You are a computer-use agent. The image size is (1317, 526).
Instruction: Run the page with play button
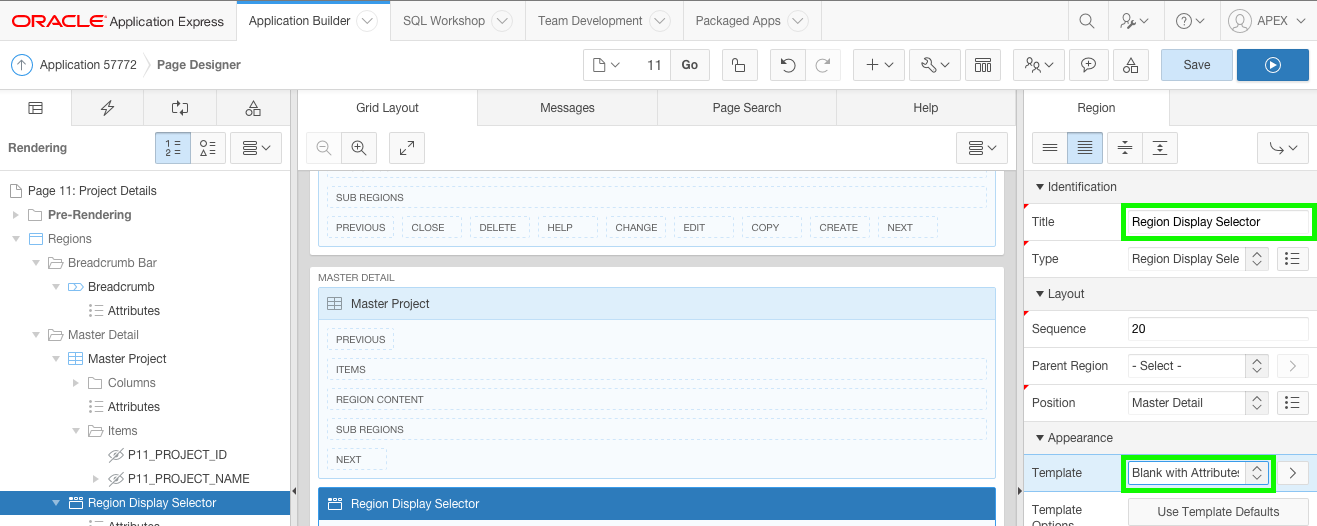(x=1272, y=65)
